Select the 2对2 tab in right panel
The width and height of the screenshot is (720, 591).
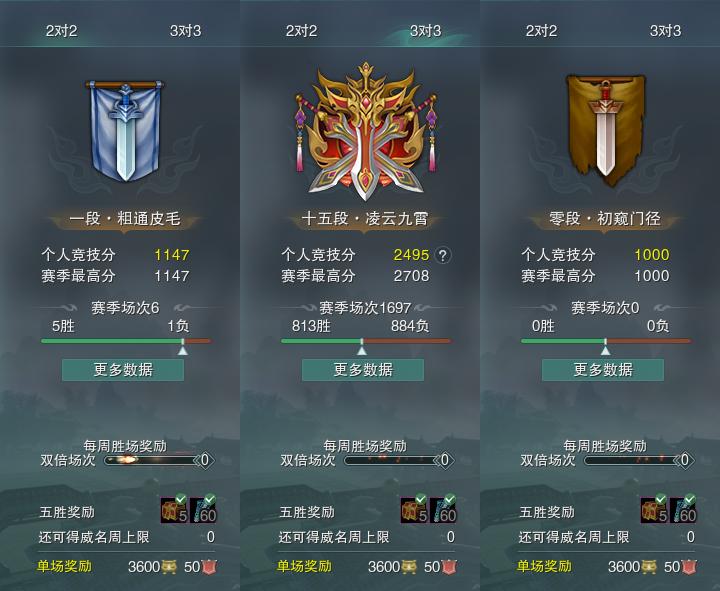click(x=541, y=31)
